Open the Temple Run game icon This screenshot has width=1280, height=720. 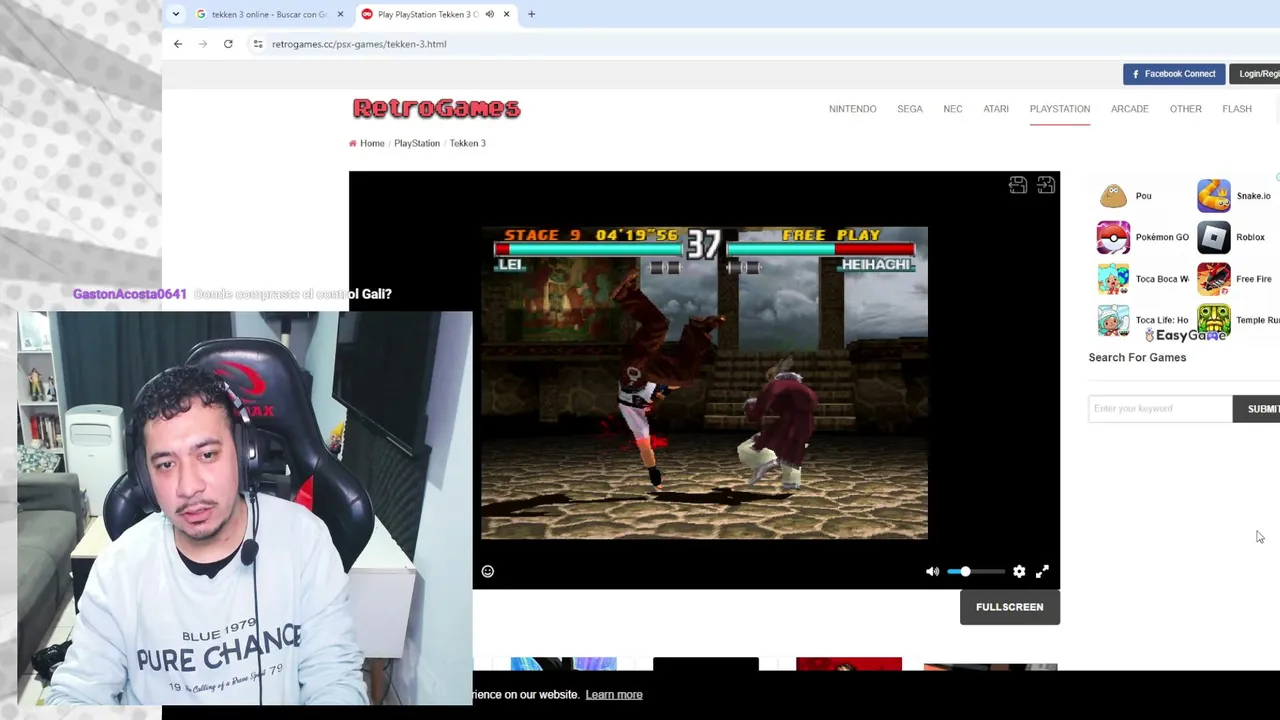(1214, 320)
